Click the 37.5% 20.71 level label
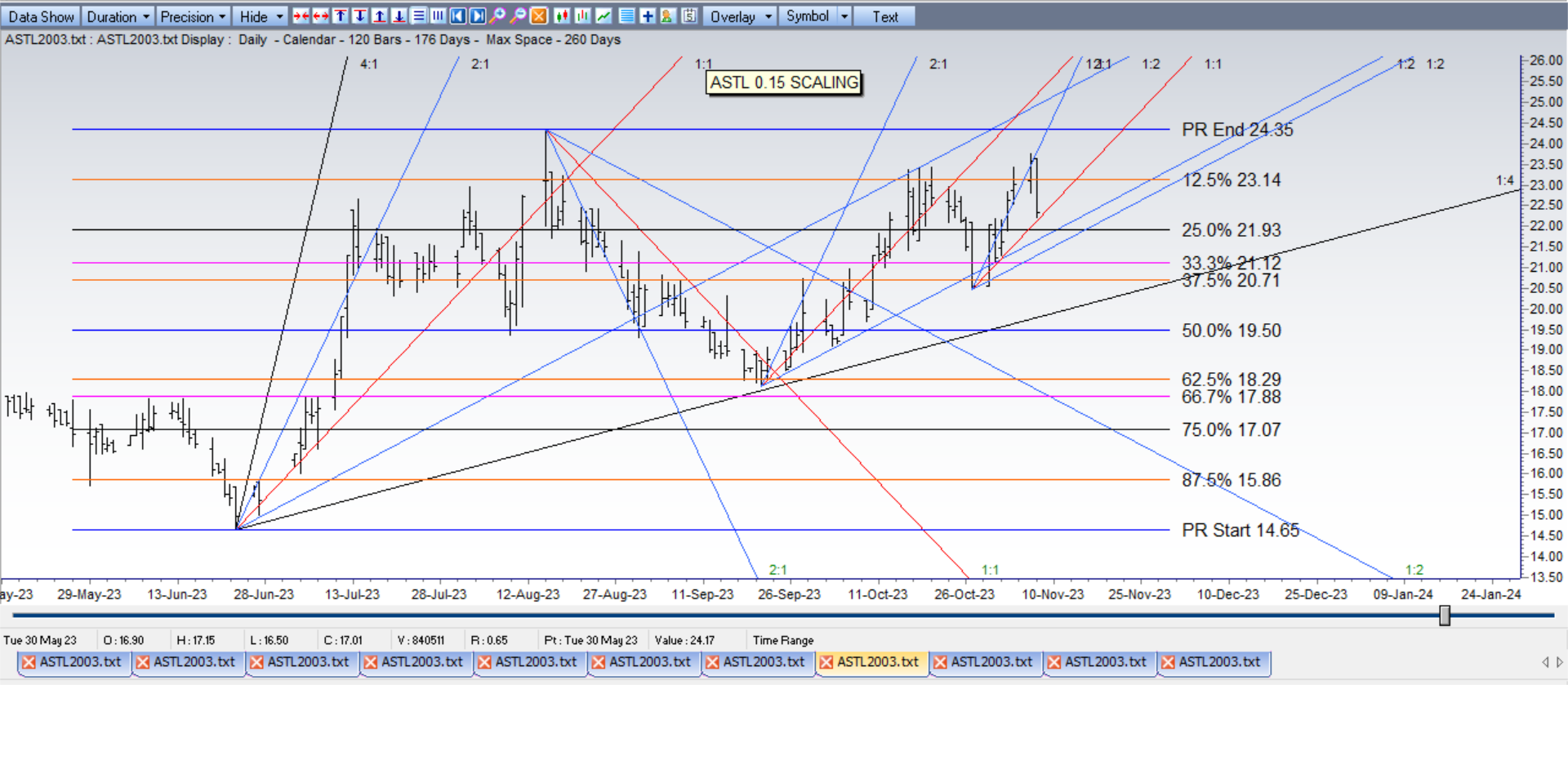This screenshot has width=1568, height=773. (x=1232, y=281)
